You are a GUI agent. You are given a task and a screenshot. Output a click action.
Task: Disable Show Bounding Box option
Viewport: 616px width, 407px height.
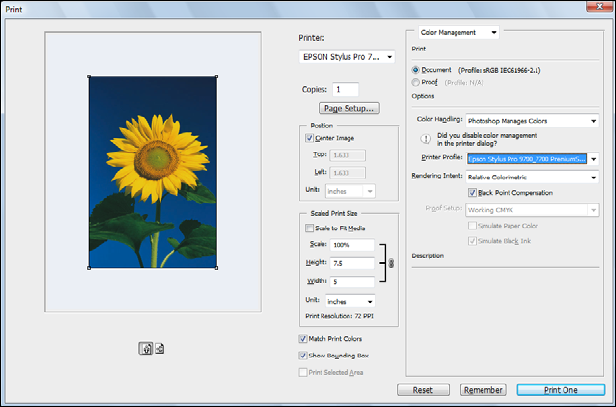click(303, 354)
